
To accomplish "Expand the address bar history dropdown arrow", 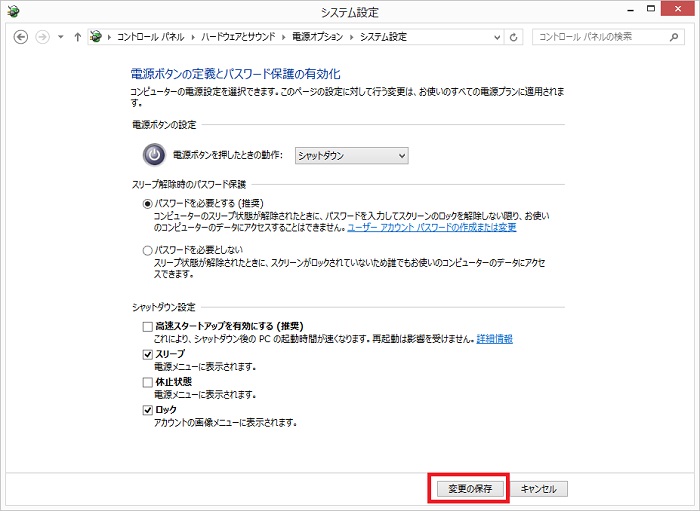I will coord(496,37).
